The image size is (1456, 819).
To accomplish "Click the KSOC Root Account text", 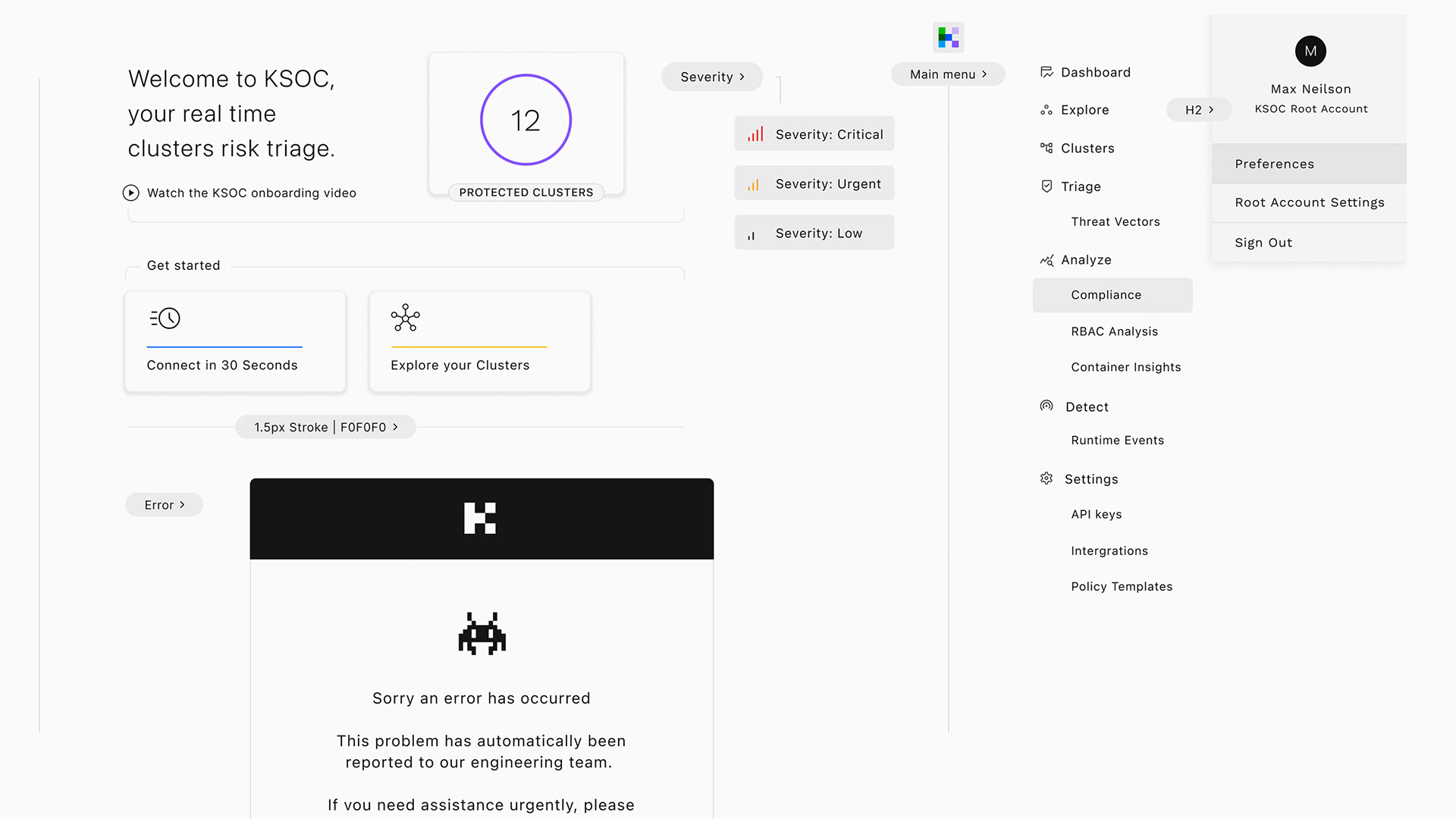I will point(1310,109).
